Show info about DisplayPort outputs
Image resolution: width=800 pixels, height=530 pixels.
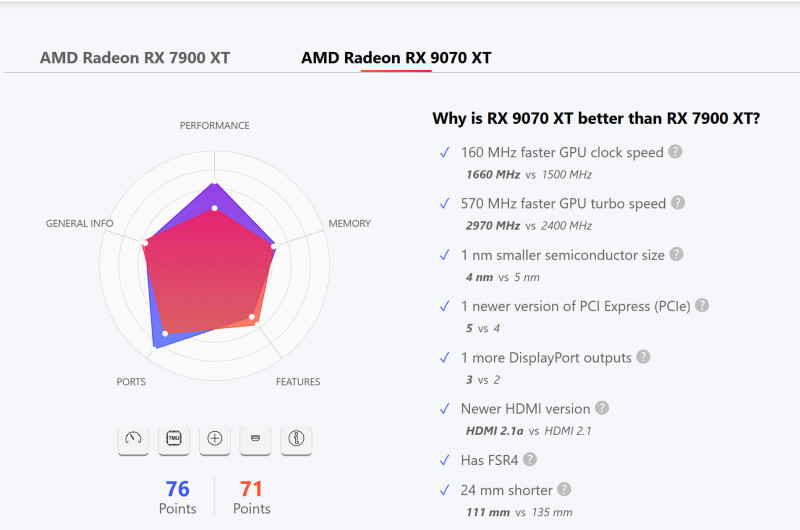point(644,357)
